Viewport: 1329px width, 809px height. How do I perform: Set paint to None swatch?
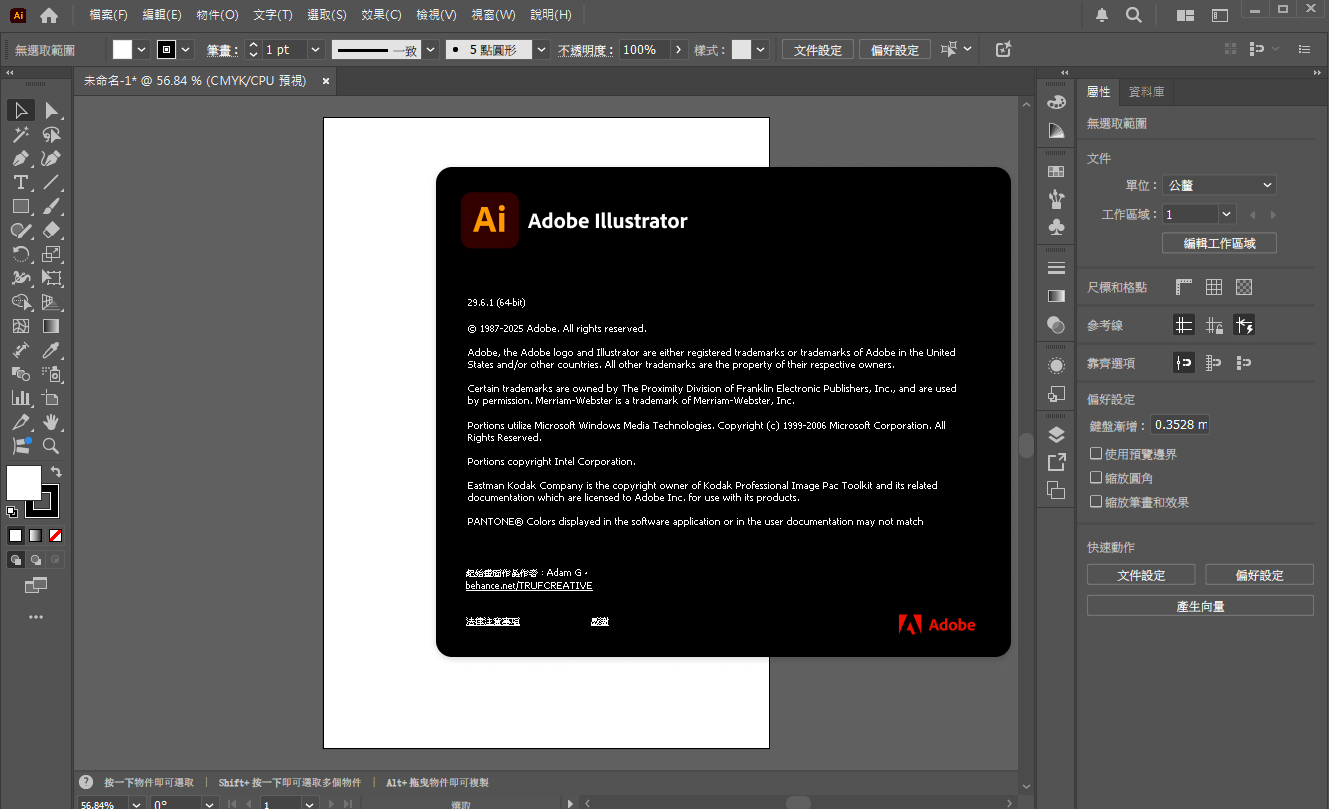56,535
